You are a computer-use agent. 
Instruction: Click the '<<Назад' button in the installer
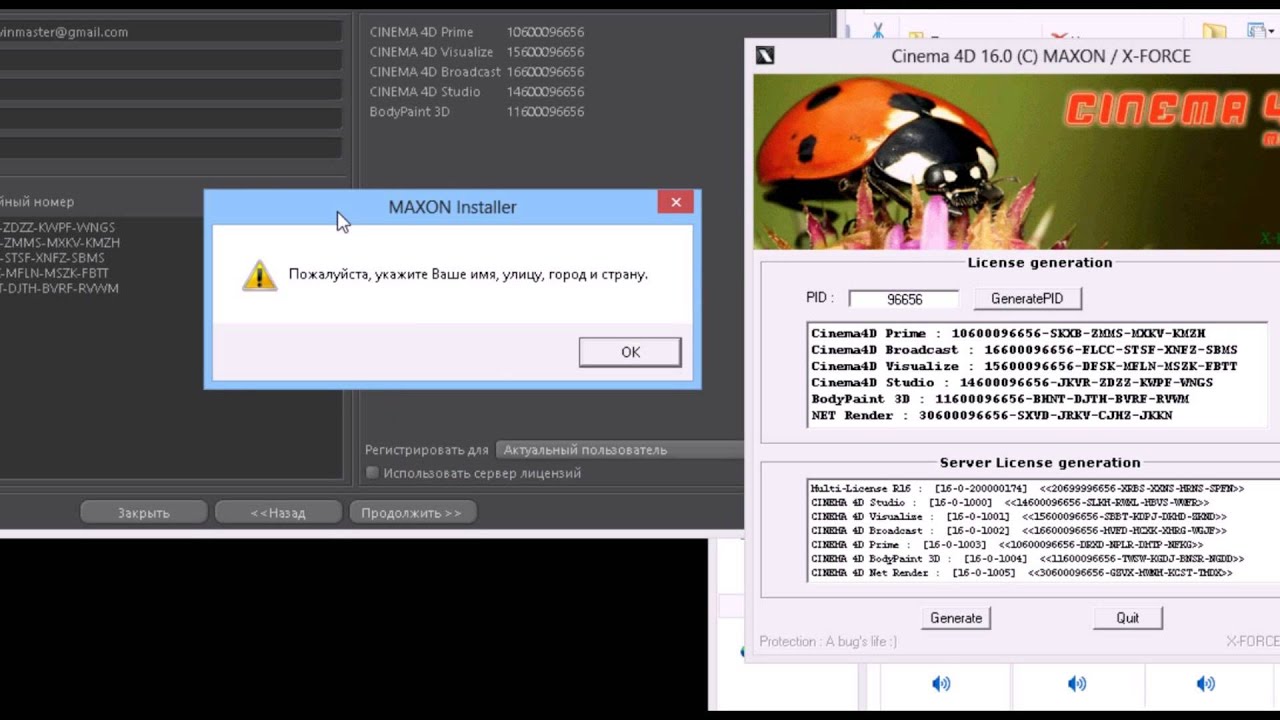[x=278, y=513]
